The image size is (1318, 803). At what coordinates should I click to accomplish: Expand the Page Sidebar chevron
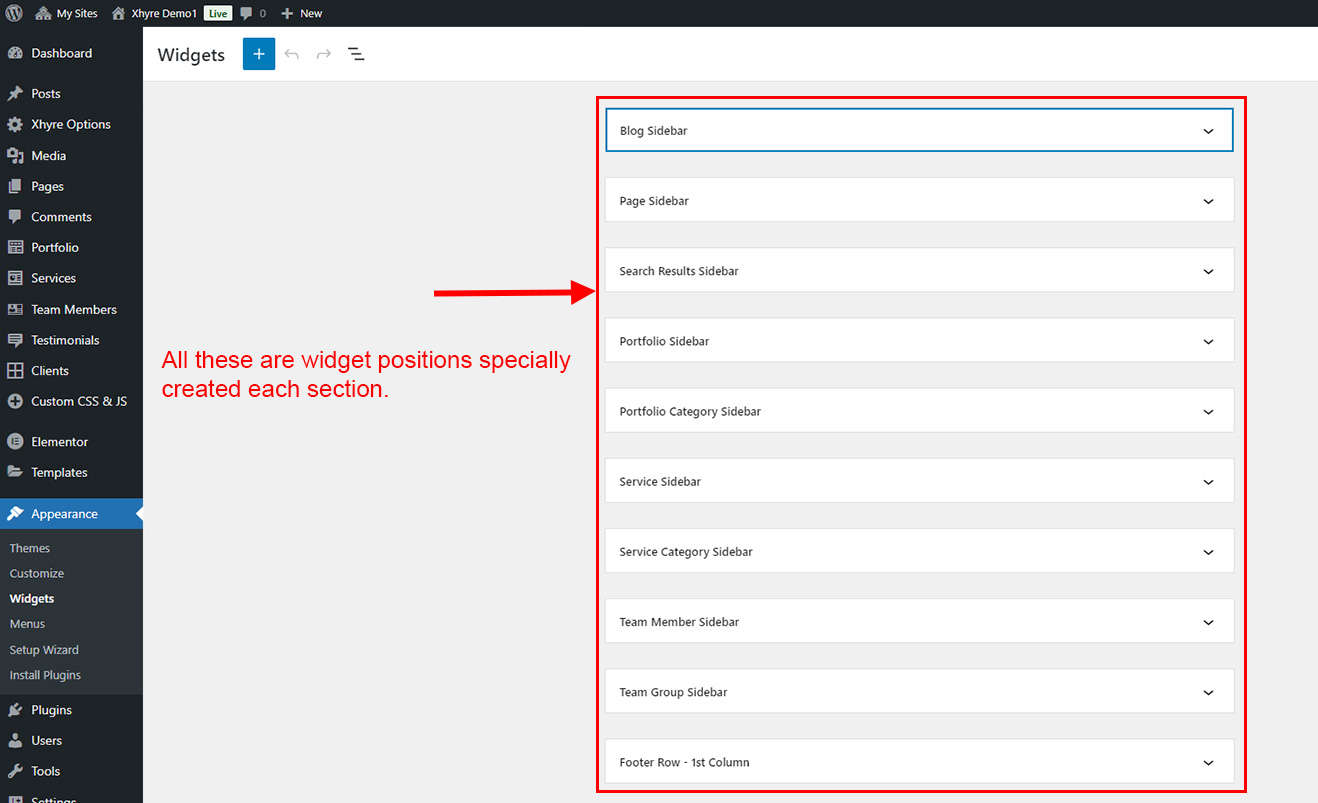tap(1208, 201)
